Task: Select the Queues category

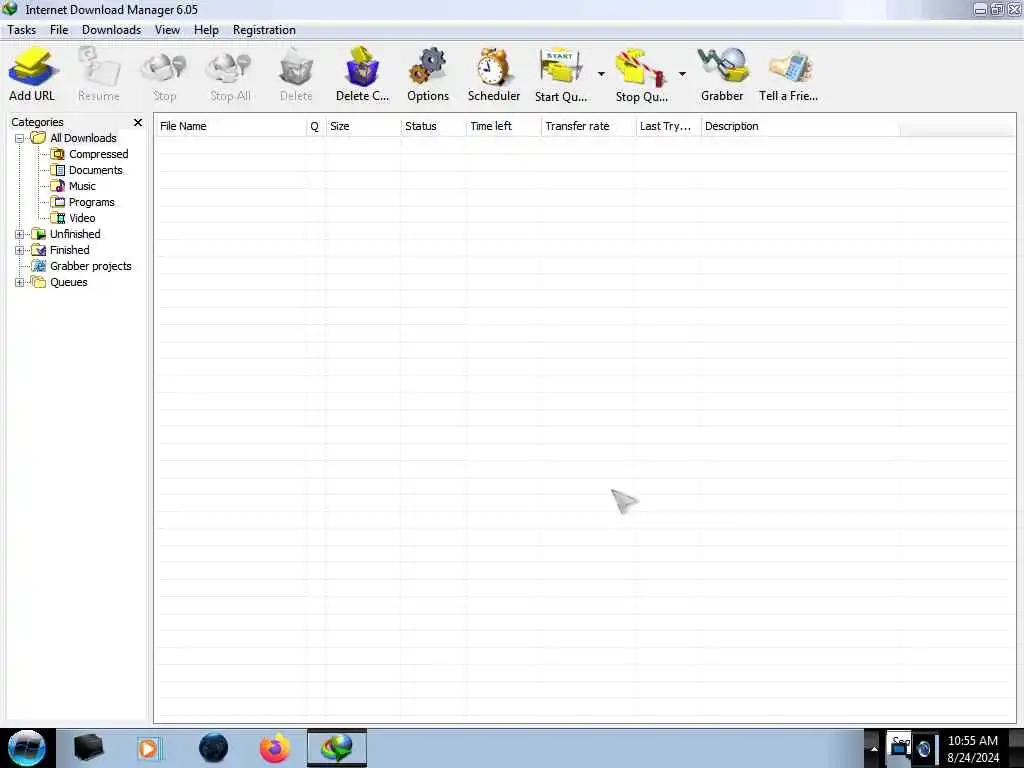Action: click(x=69, y=282)
